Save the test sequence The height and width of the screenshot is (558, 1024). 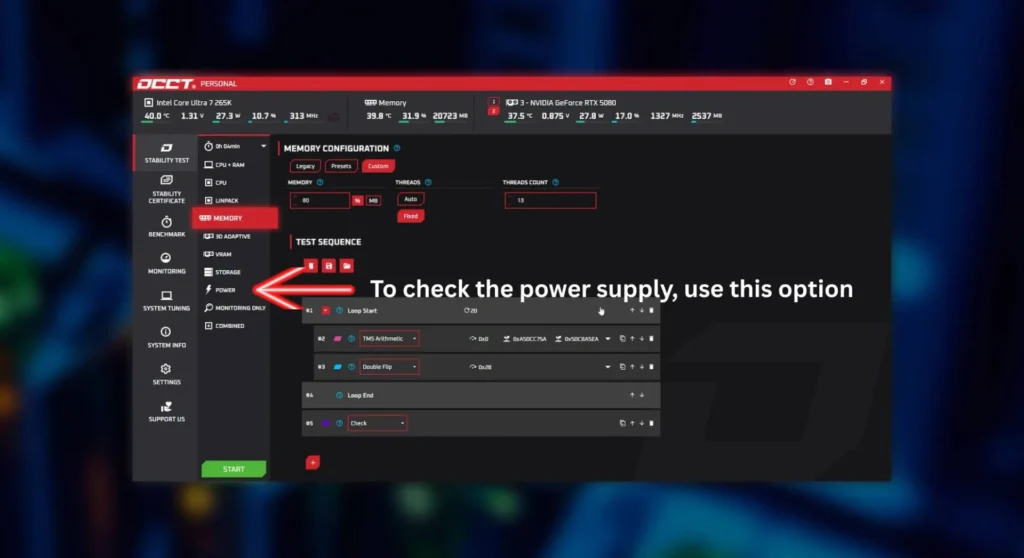point(328,266)
